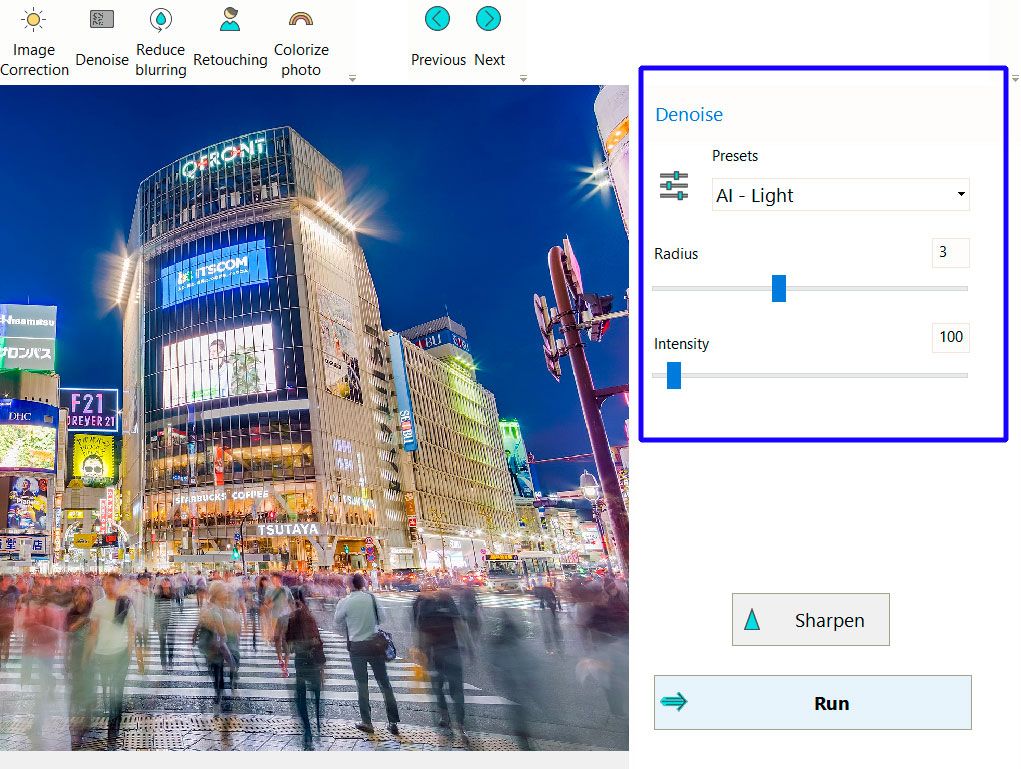
Task: Click the green arrow icon on Run
Action: [672, 702]
